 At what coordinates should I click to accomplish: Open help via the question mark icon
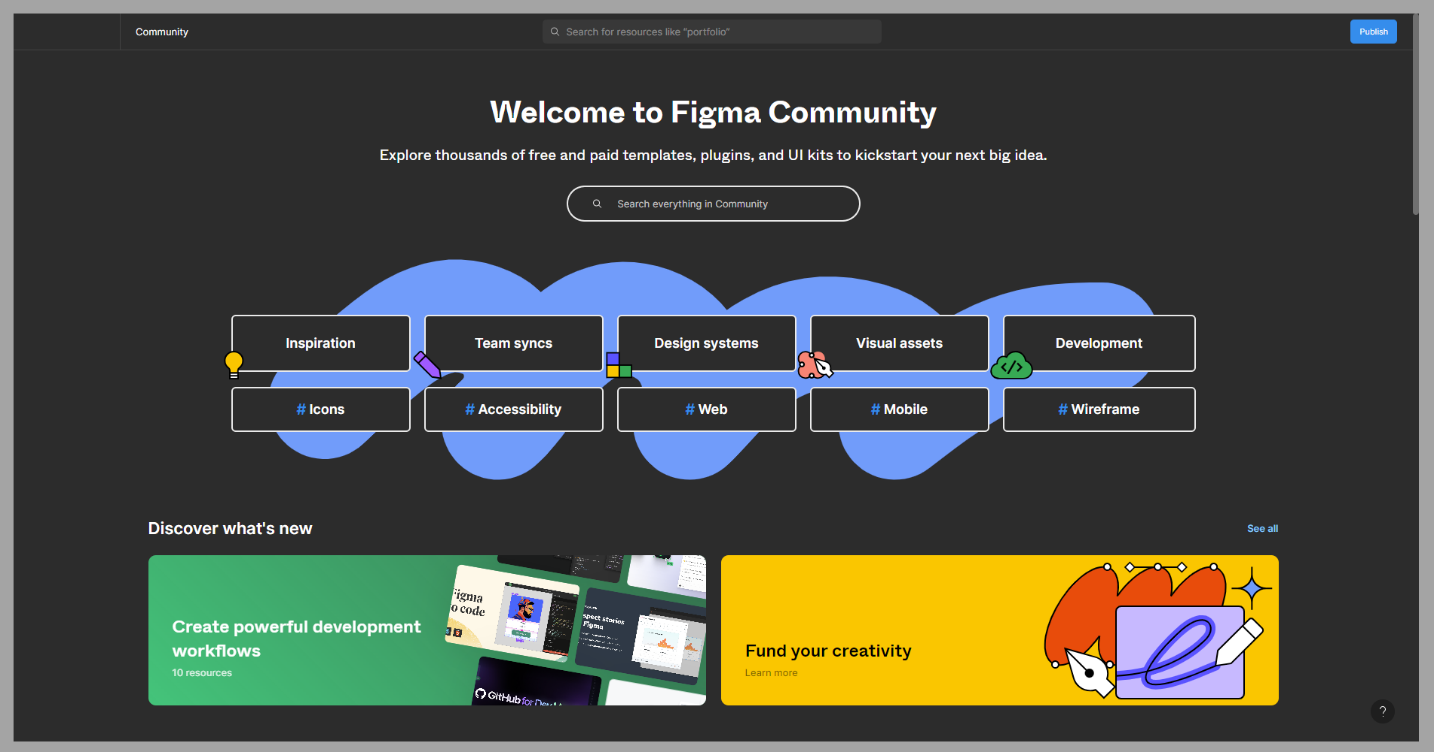click(x=1383, y=711)
